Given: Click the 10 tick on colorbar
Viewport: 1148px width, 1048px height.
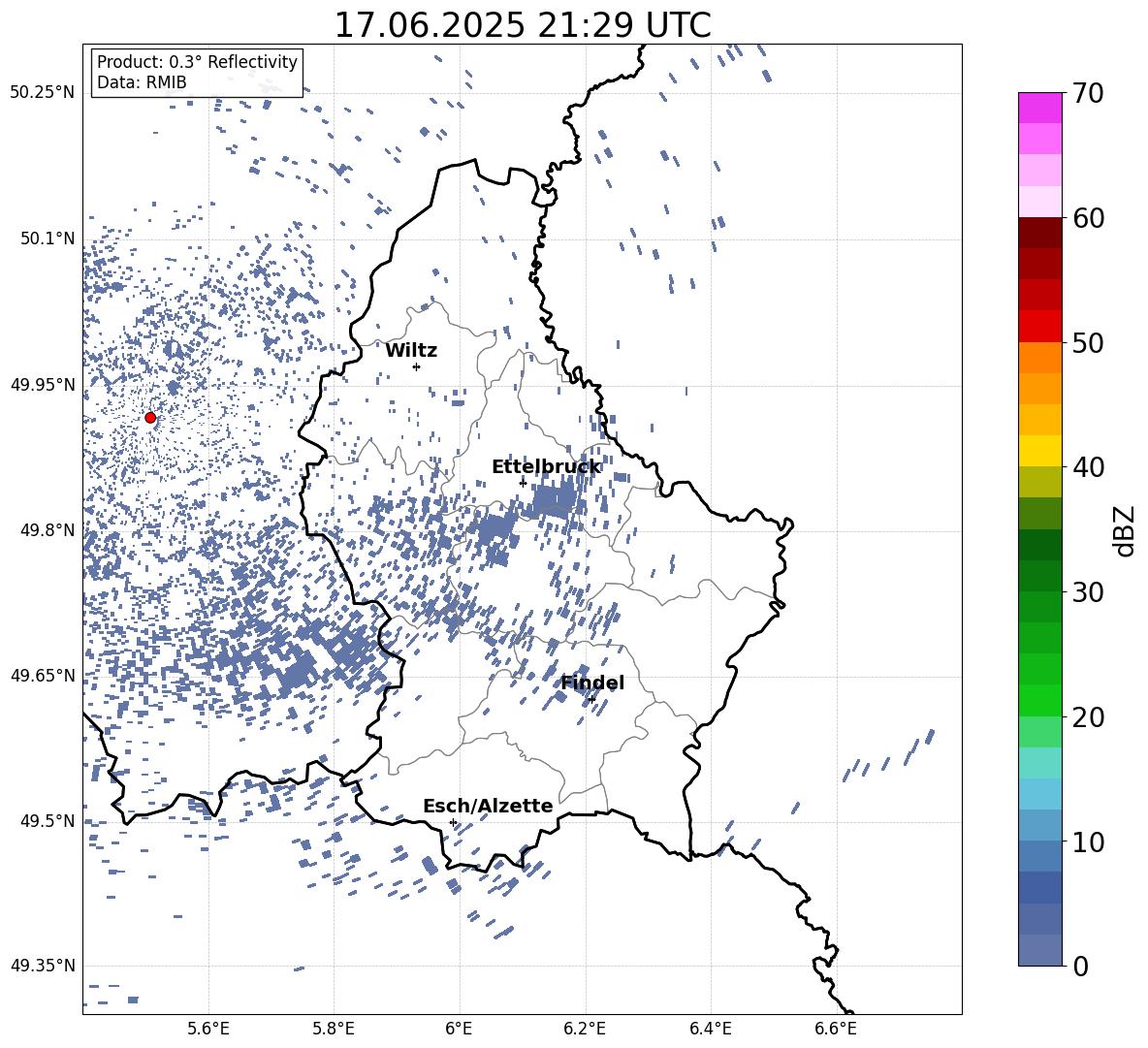Looking at the screenshot, I should point(1087,842).
